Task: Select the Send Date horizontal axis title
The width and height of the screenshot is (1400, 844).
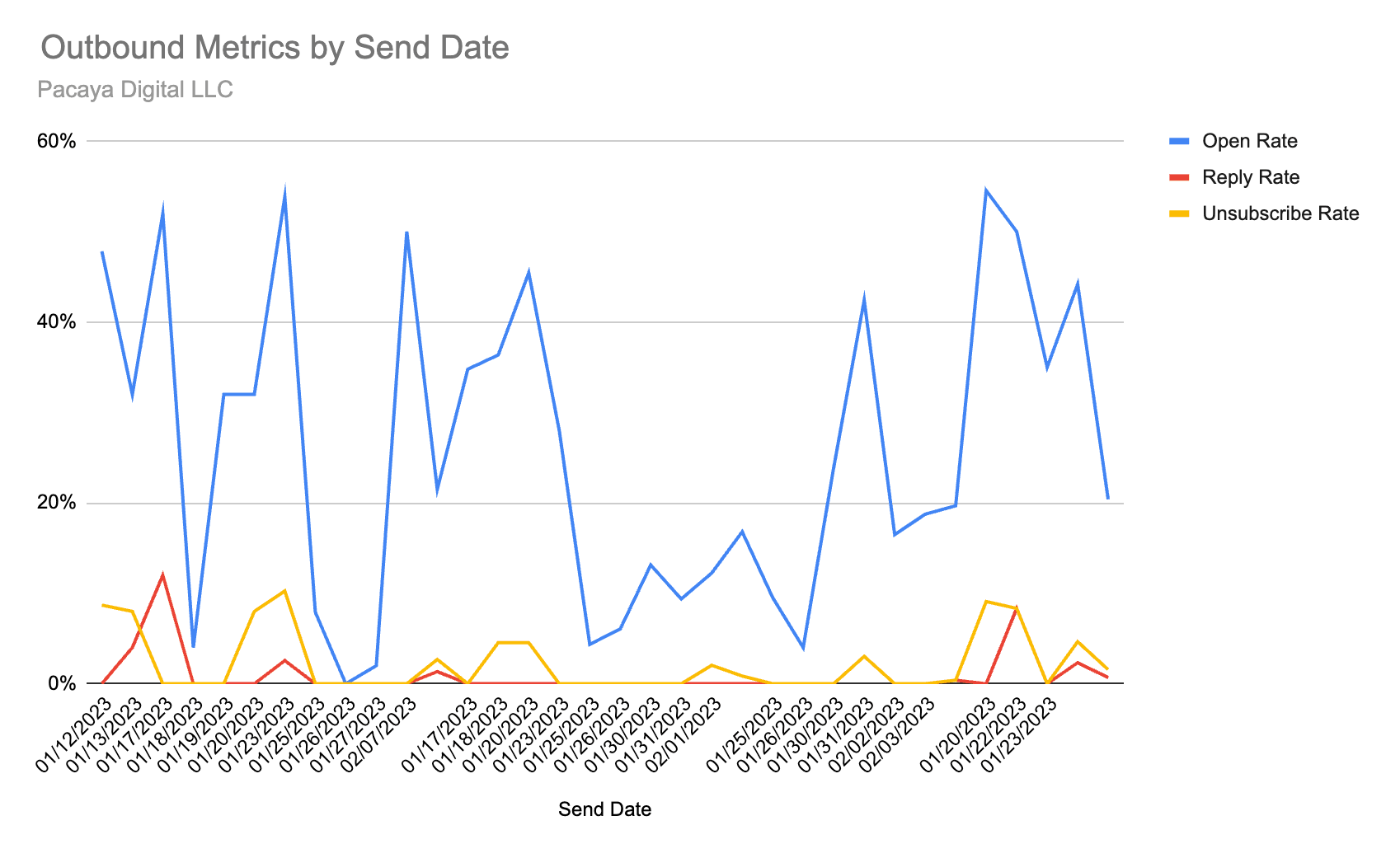Action: point(604,809)
